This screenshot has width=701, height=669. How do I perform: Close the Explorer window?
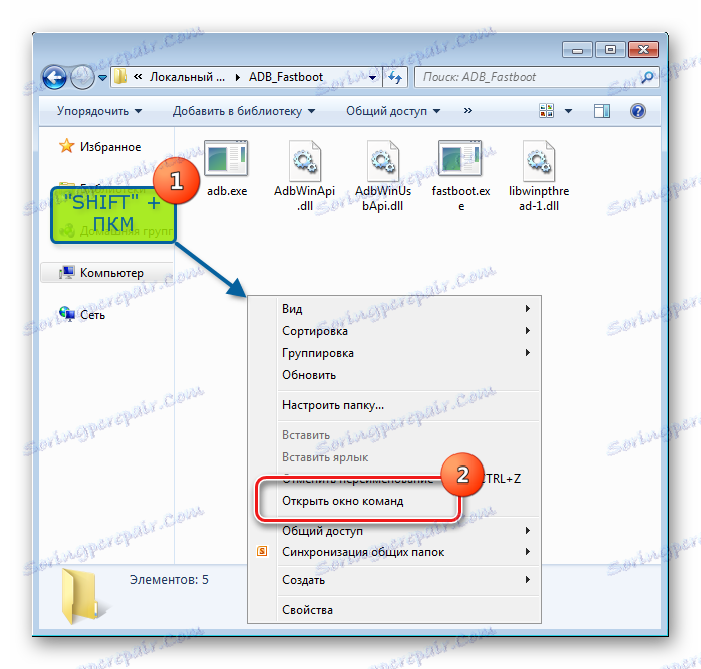point(643,50)
